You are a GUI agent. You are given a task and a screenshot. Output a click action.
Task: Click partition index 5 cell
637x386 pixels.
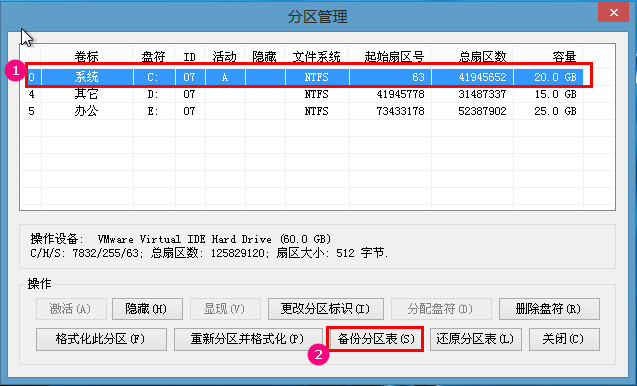[31, 111]
